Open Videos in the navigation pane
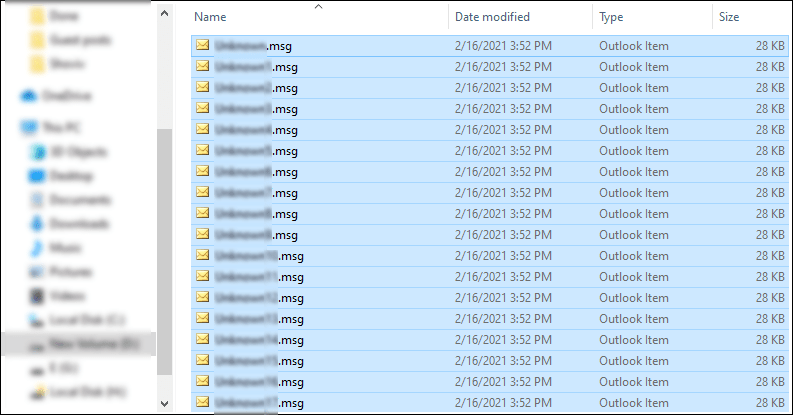 [x=57, y=296]
